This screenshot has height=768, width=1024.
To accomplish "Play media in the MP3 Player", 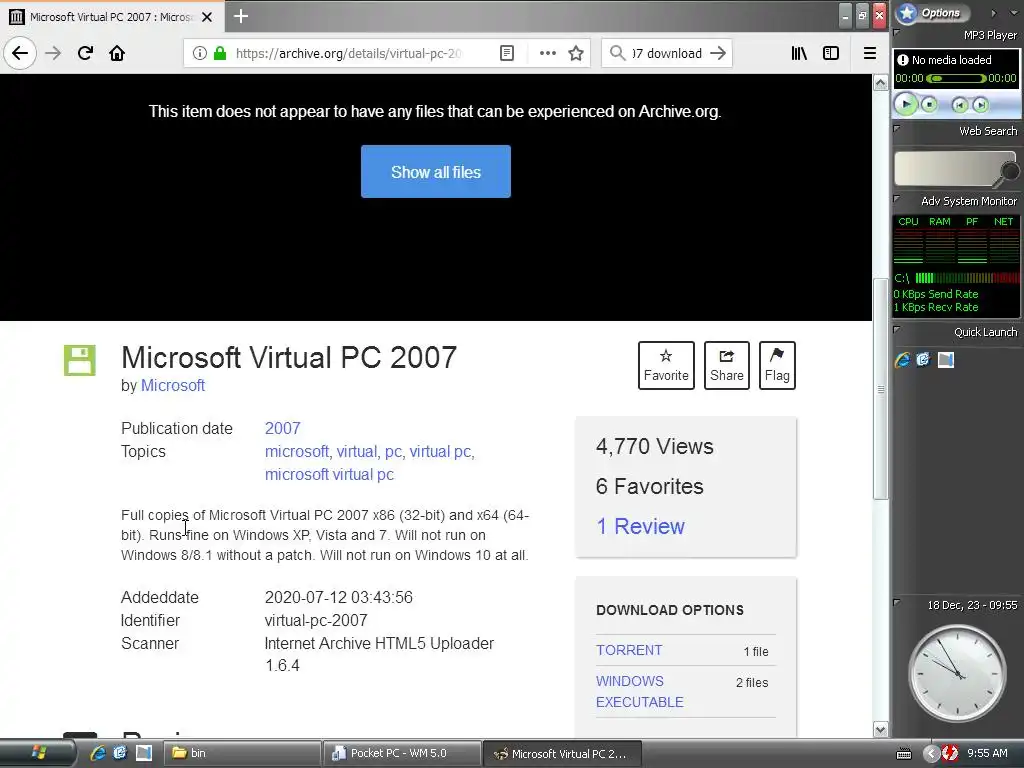I will click(x=906, y=104).
